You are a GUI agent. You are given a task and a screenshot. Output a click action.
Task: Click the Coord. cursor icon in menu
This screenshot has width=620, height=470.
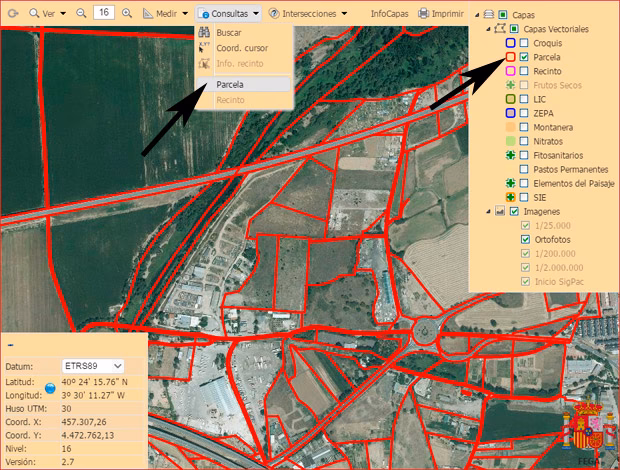203,48
